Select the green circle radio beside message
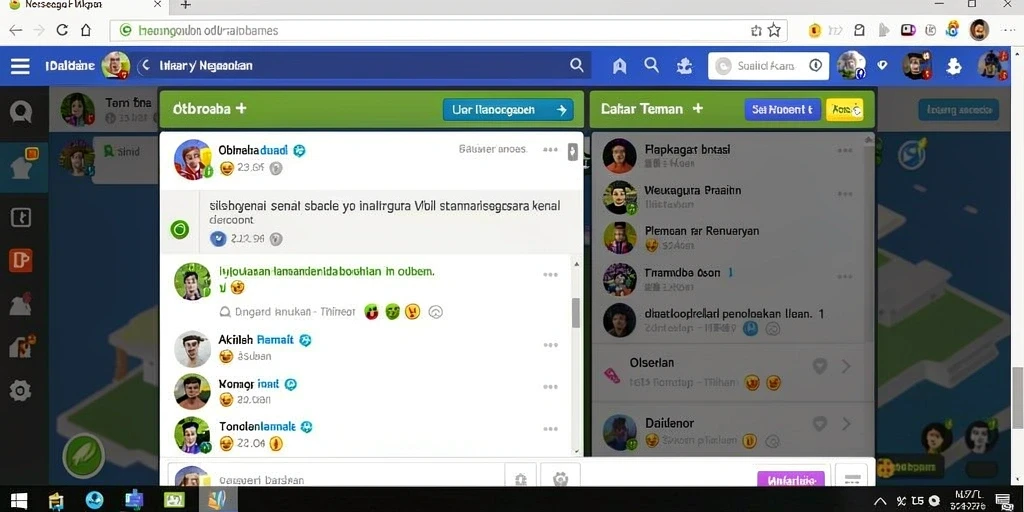Screen dimensions: 1024x512 180,229
